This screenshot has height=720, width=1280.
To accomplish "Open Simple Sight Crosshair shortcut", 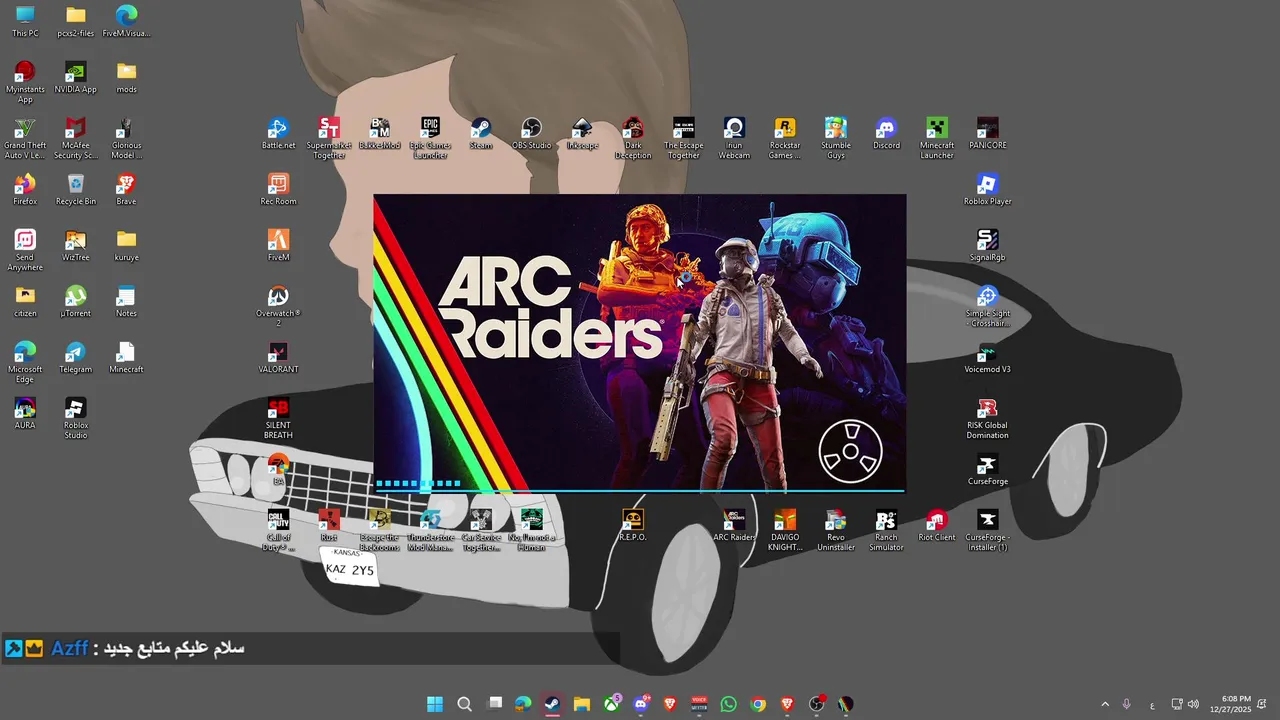I will [x=988, y=306].
